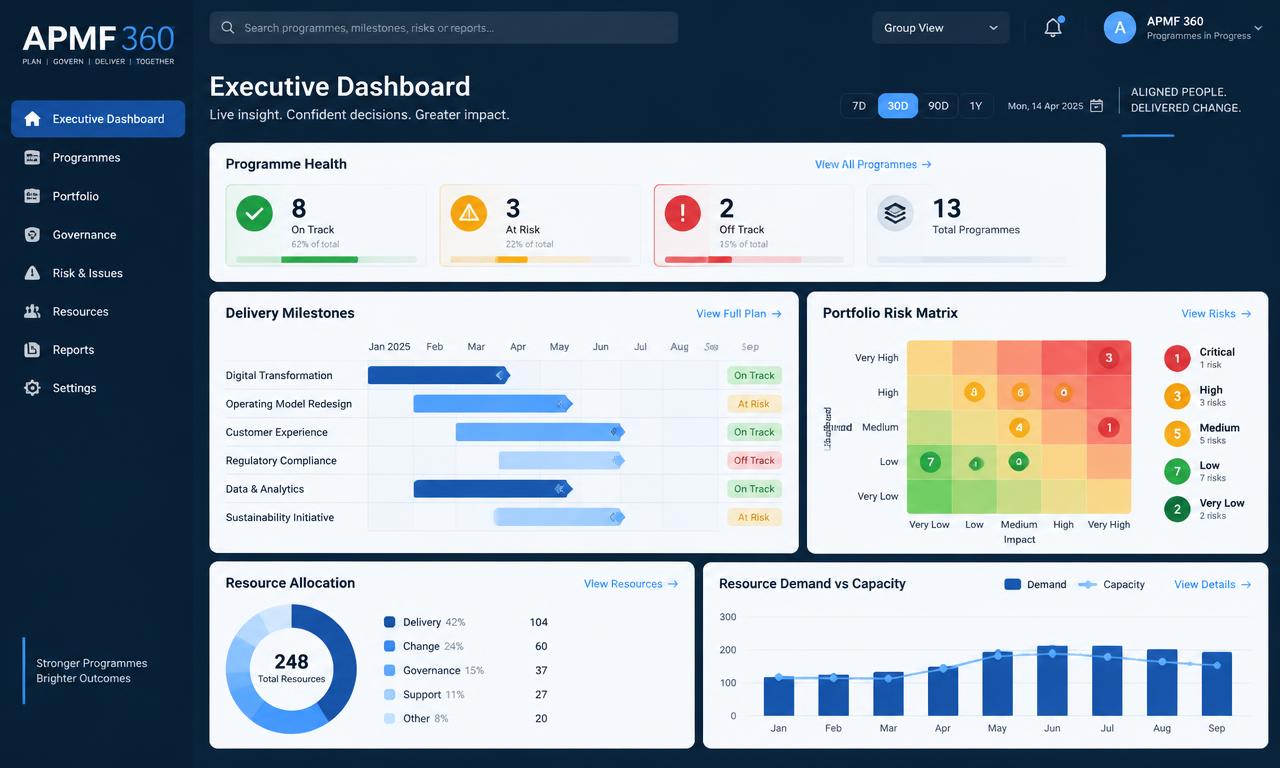The image size is (1280, 768).
Task: Click the user avatar A
Action: (x=1120, y=28)
